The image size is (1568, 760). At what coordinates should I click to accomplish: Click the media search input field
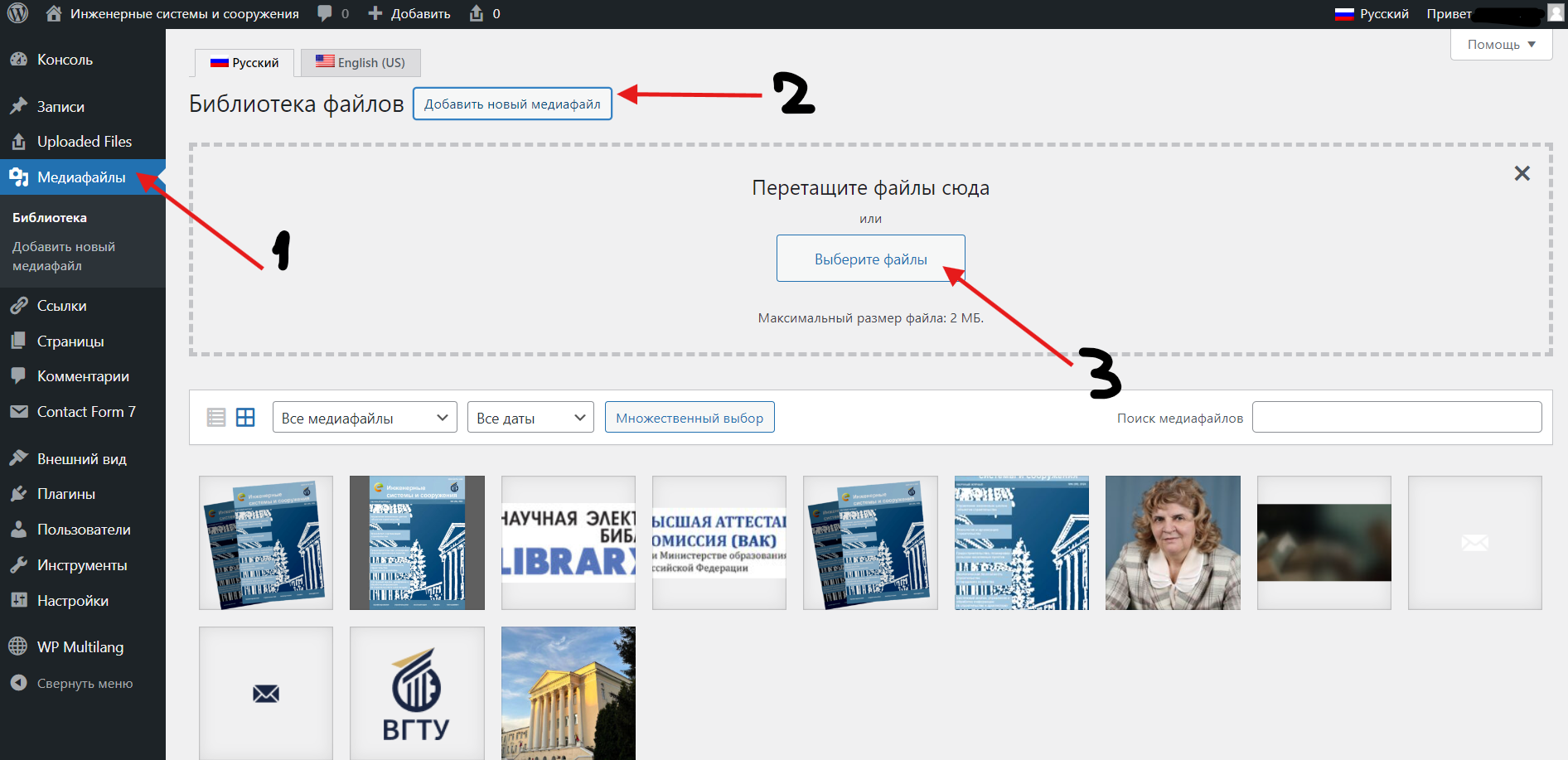point(1396,418)
